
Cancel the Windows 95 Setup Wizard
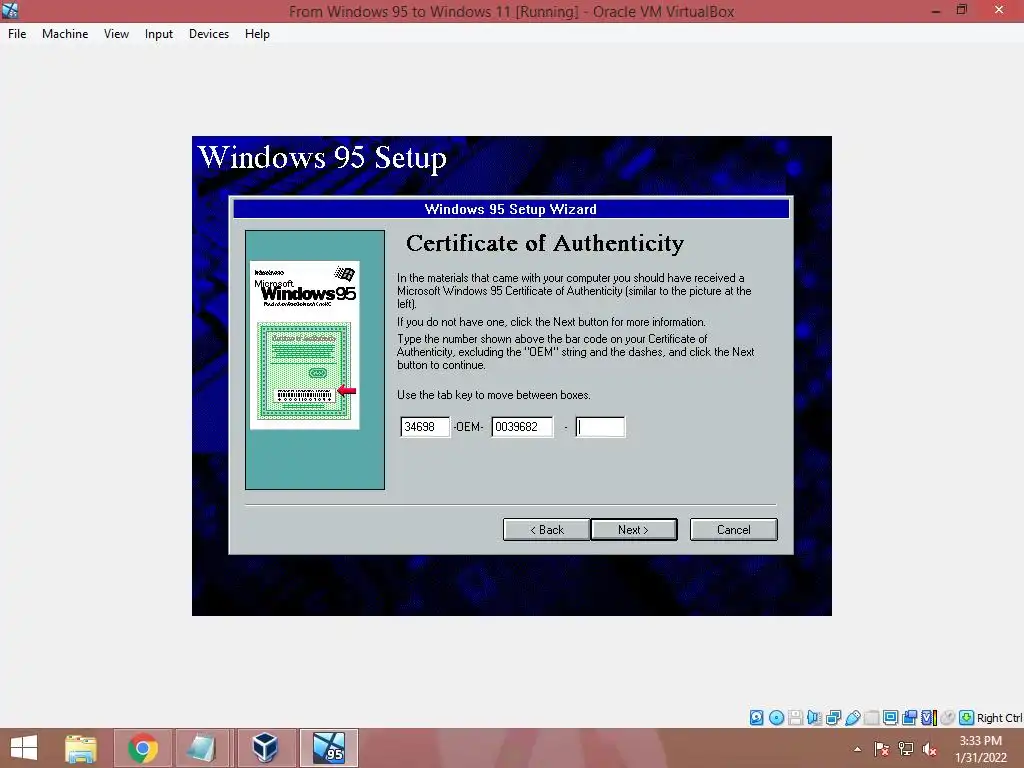pos(733,530)
